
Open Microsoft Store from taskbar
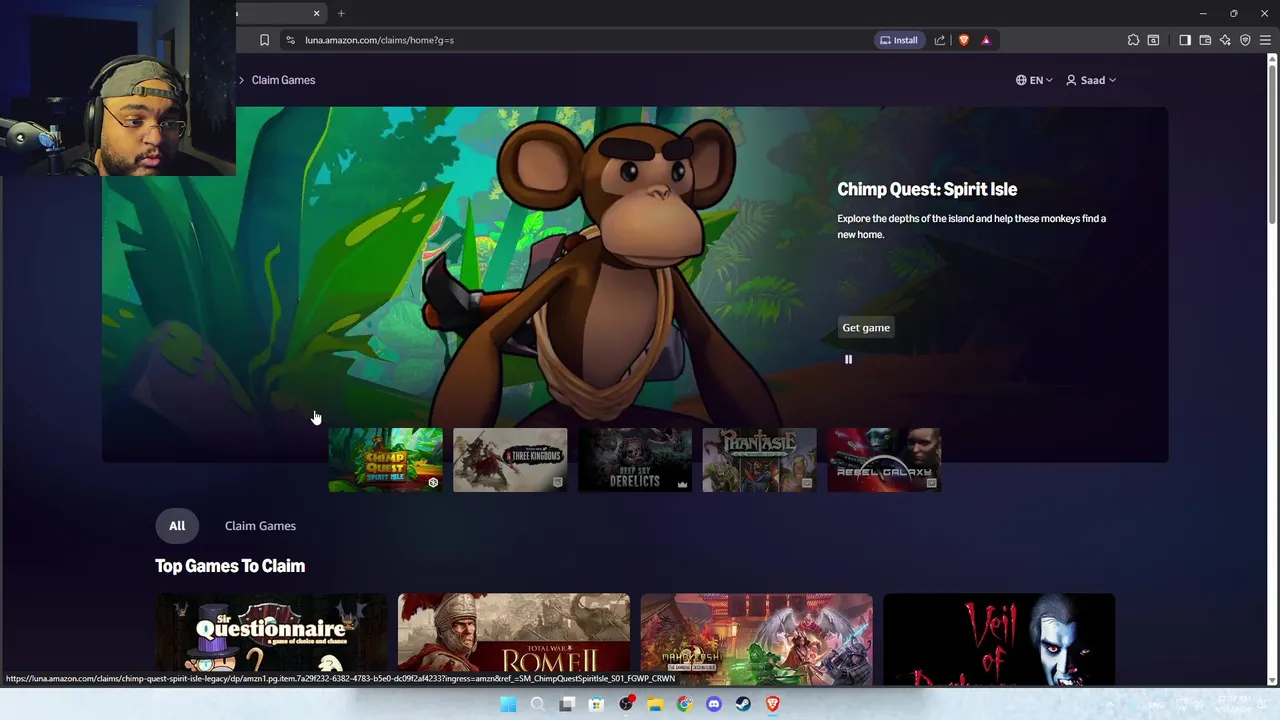(596, 704)
